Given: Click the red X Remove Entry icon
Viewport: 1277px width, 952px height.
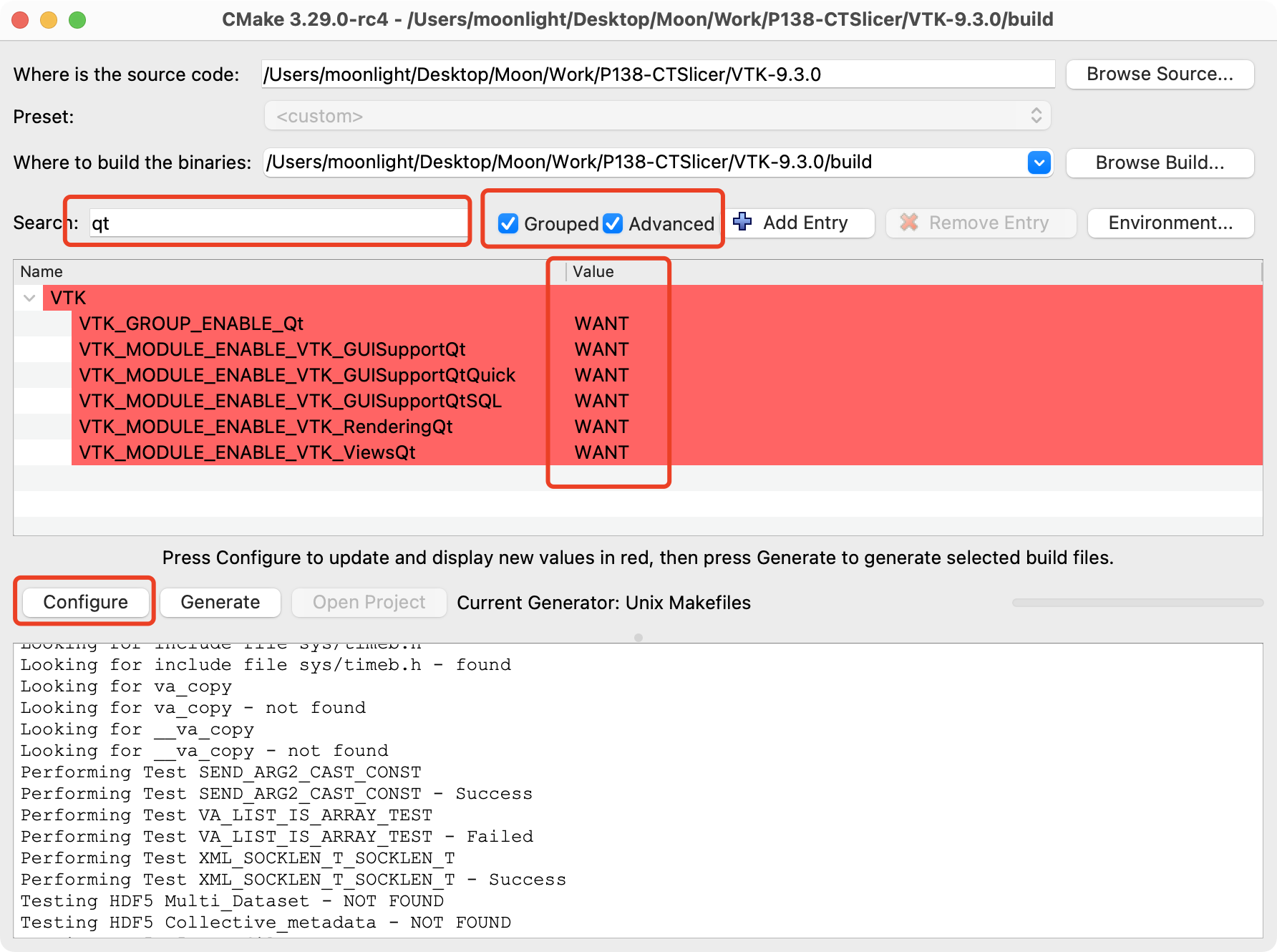Looking at the screenshot, I should pyautogui.click(x=908, y=223).
